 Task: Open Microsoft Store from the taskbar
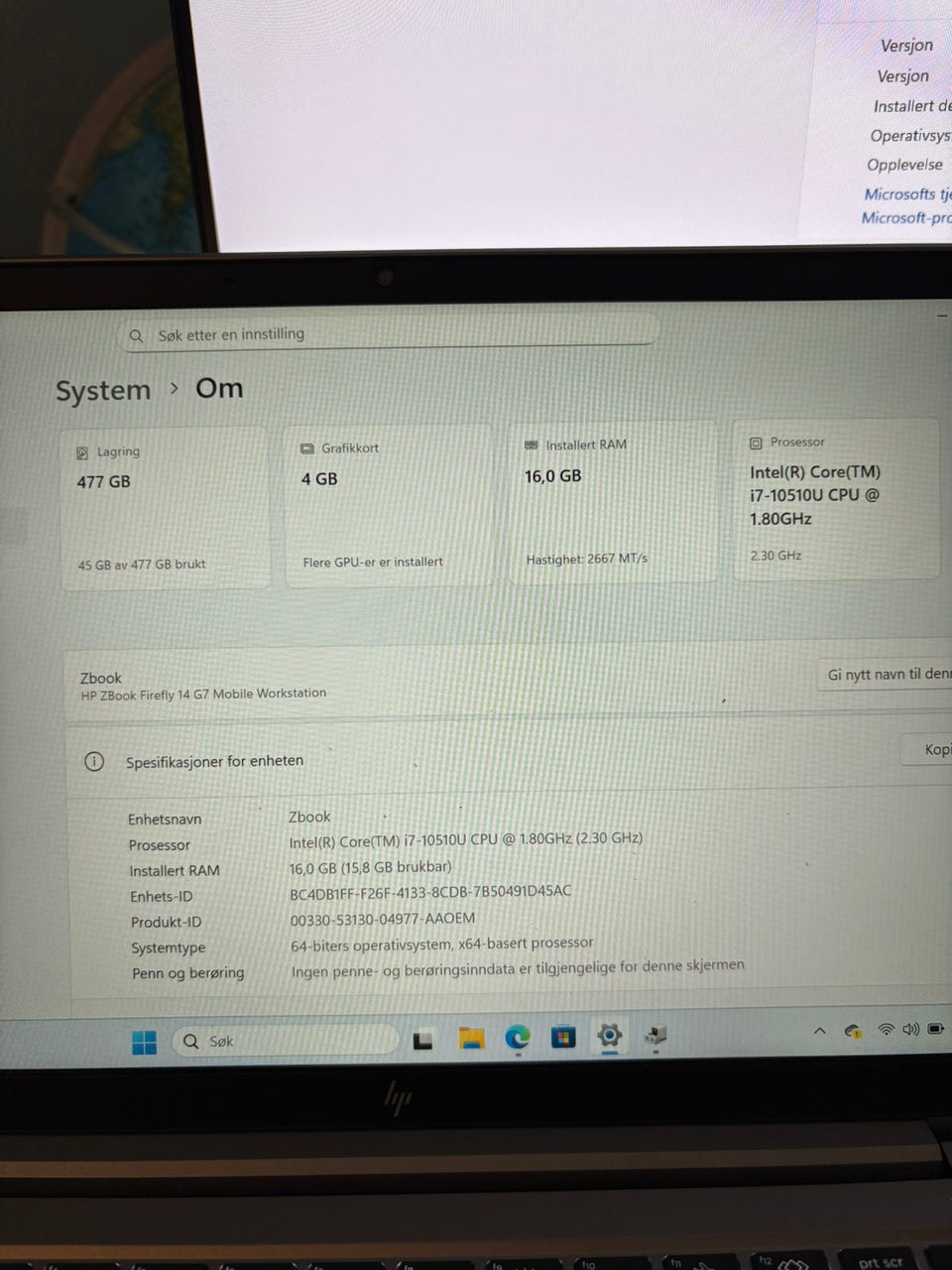562,1037
